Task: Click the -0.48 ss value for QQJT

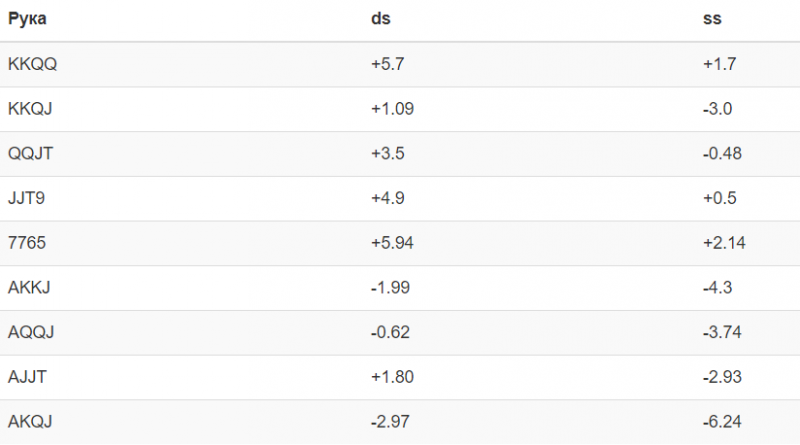Action: (x=722, y=154)
